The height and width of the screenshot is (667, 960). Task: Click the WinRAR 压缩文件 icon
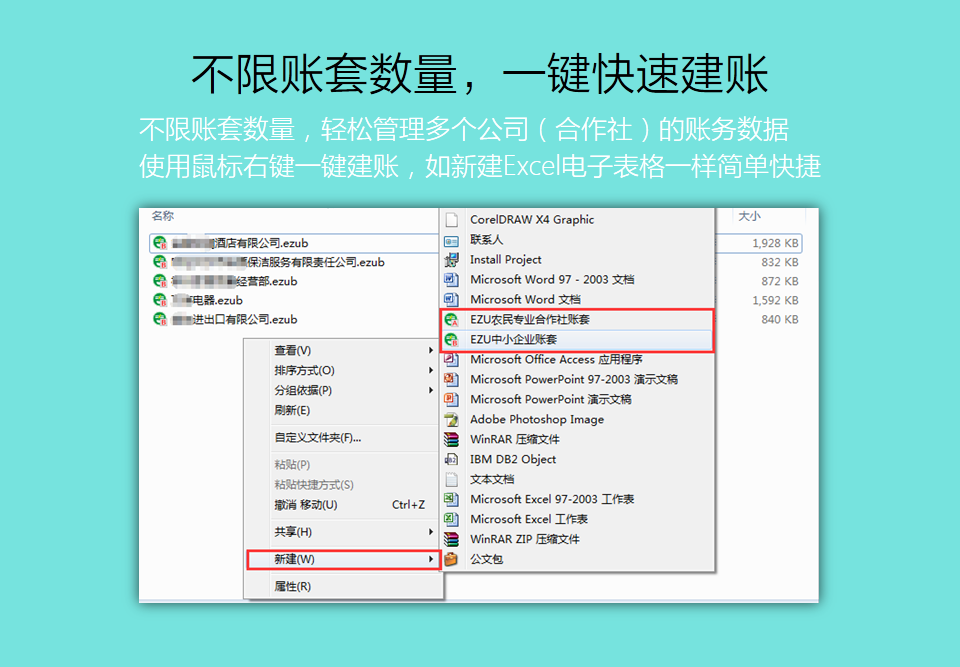(452, 439)
